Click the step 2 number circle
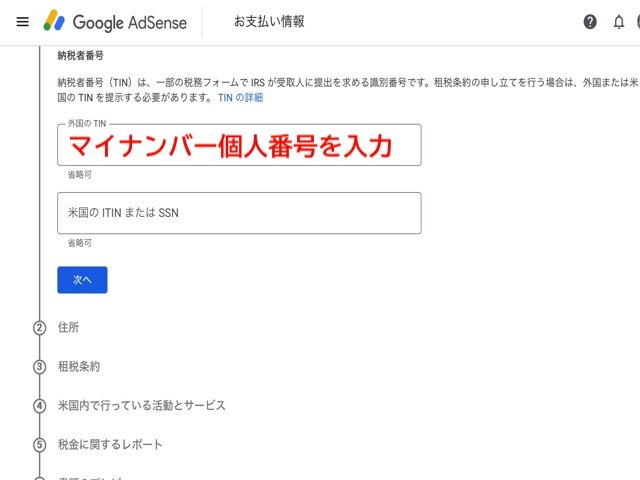 40,328
